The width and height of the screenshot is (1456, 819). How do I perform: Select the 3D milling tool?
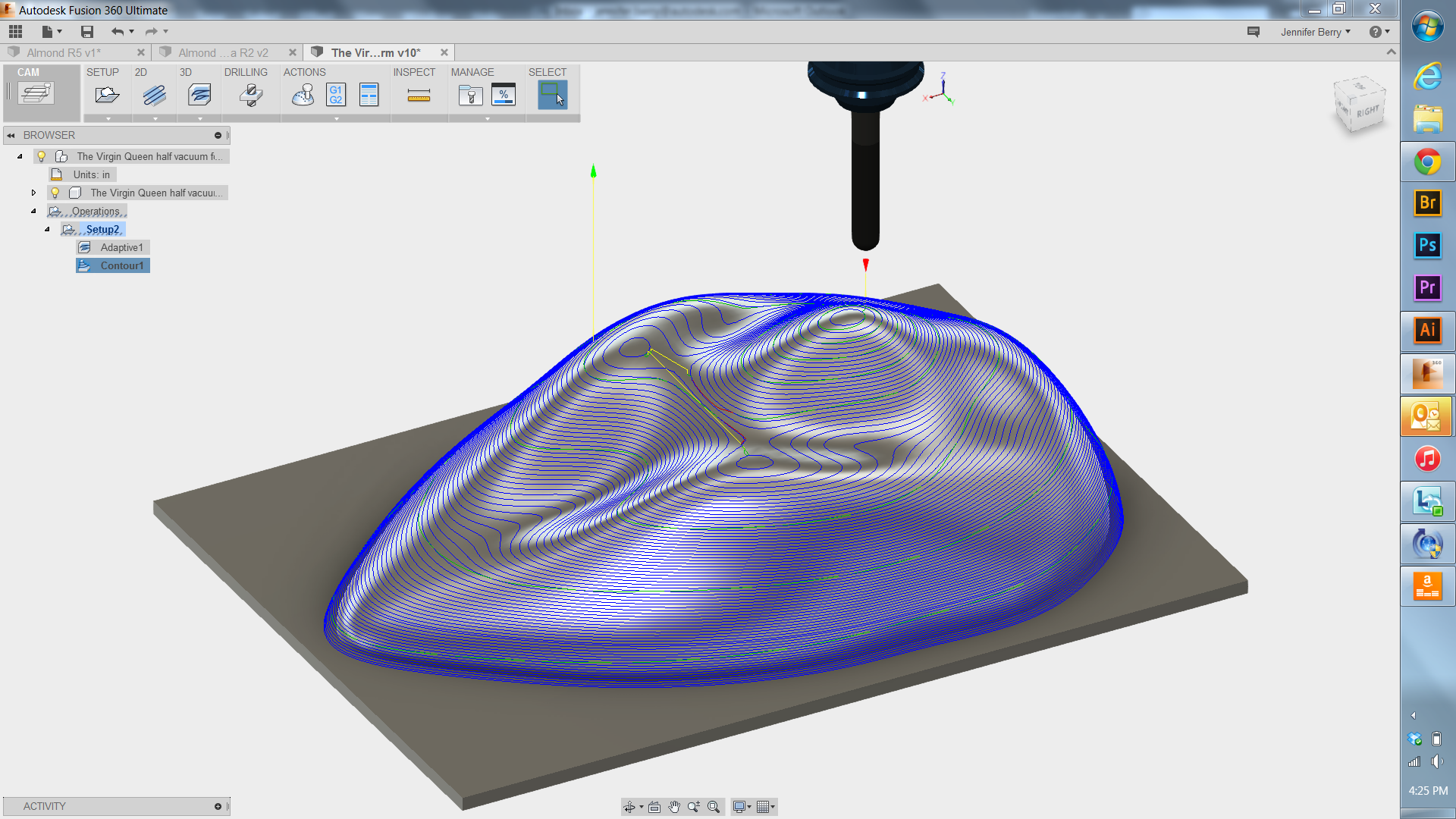tap(199, 94)
